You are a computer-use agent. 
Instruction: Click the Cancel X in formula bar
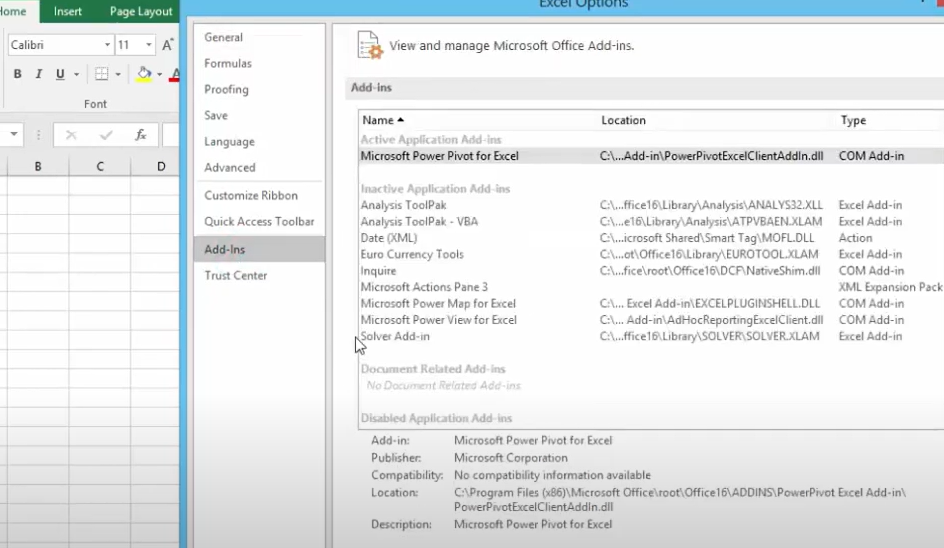point(71,135)
